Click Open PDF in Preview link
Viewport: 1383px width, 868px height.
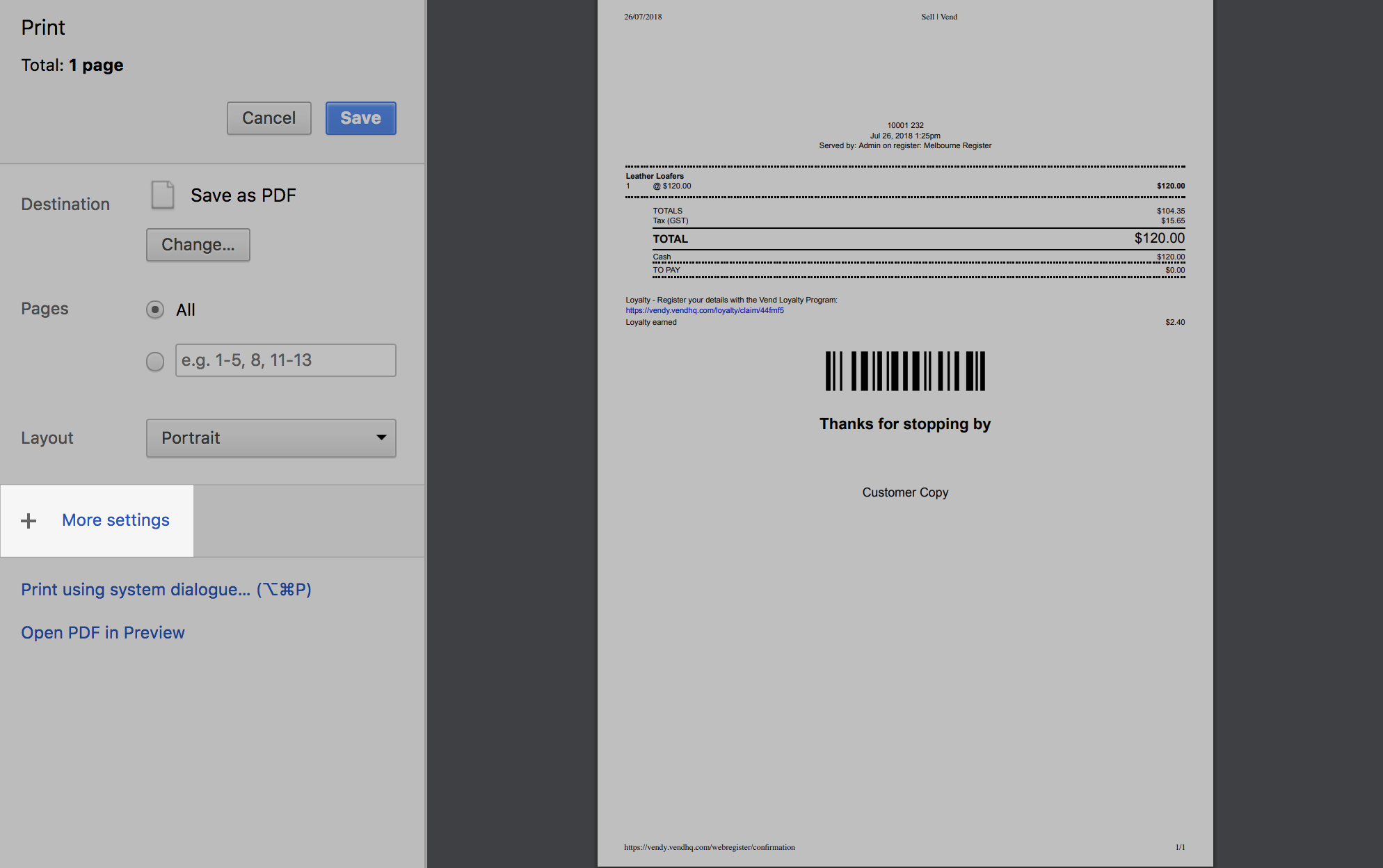tap(103, 633)
